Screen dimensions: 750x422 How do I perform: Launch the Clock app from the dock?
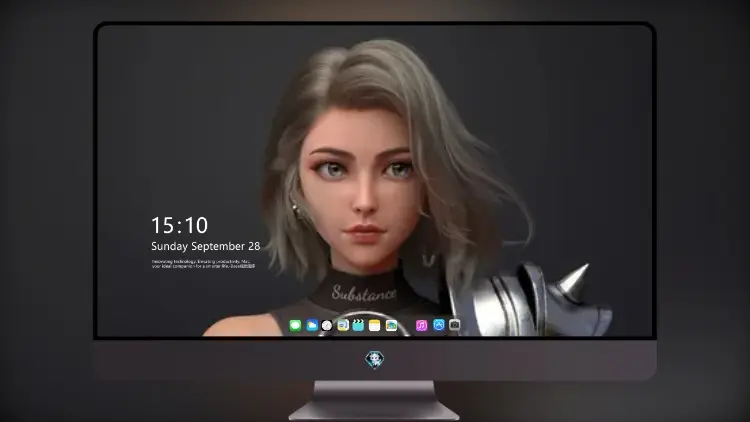[327, 326]
